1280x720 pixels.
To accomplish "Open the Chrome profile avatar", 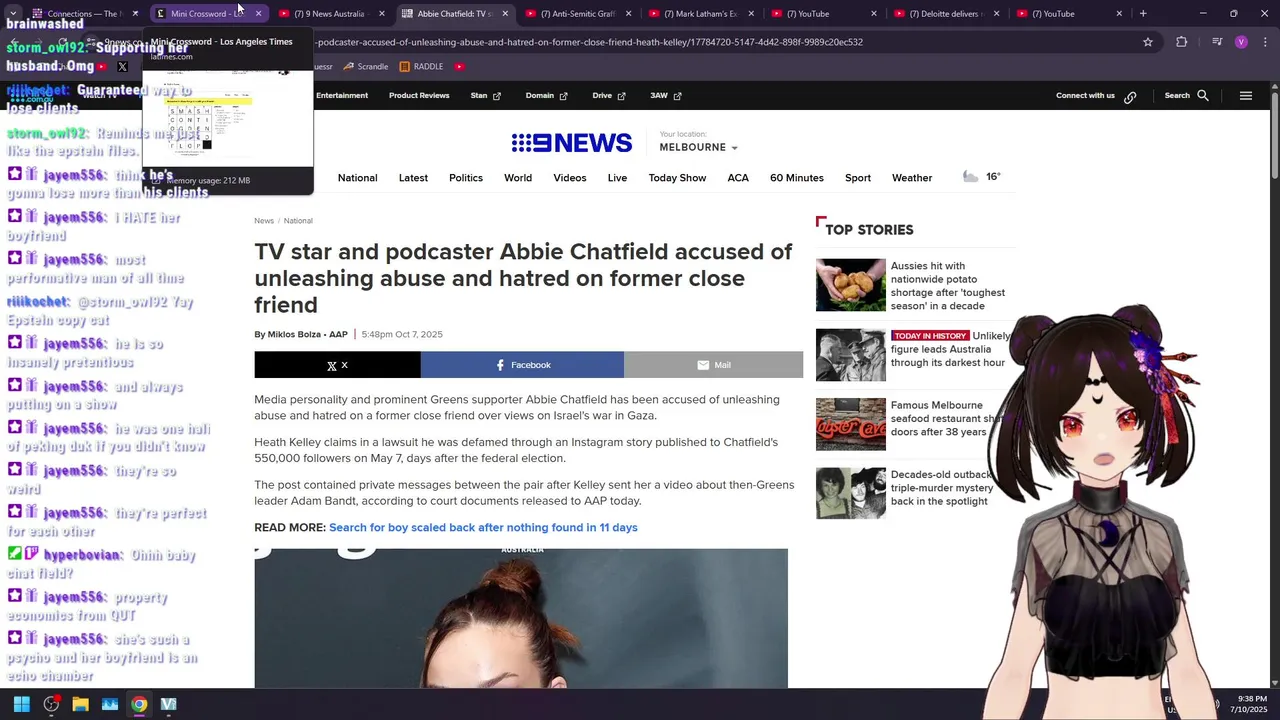I will (1241, 42).
